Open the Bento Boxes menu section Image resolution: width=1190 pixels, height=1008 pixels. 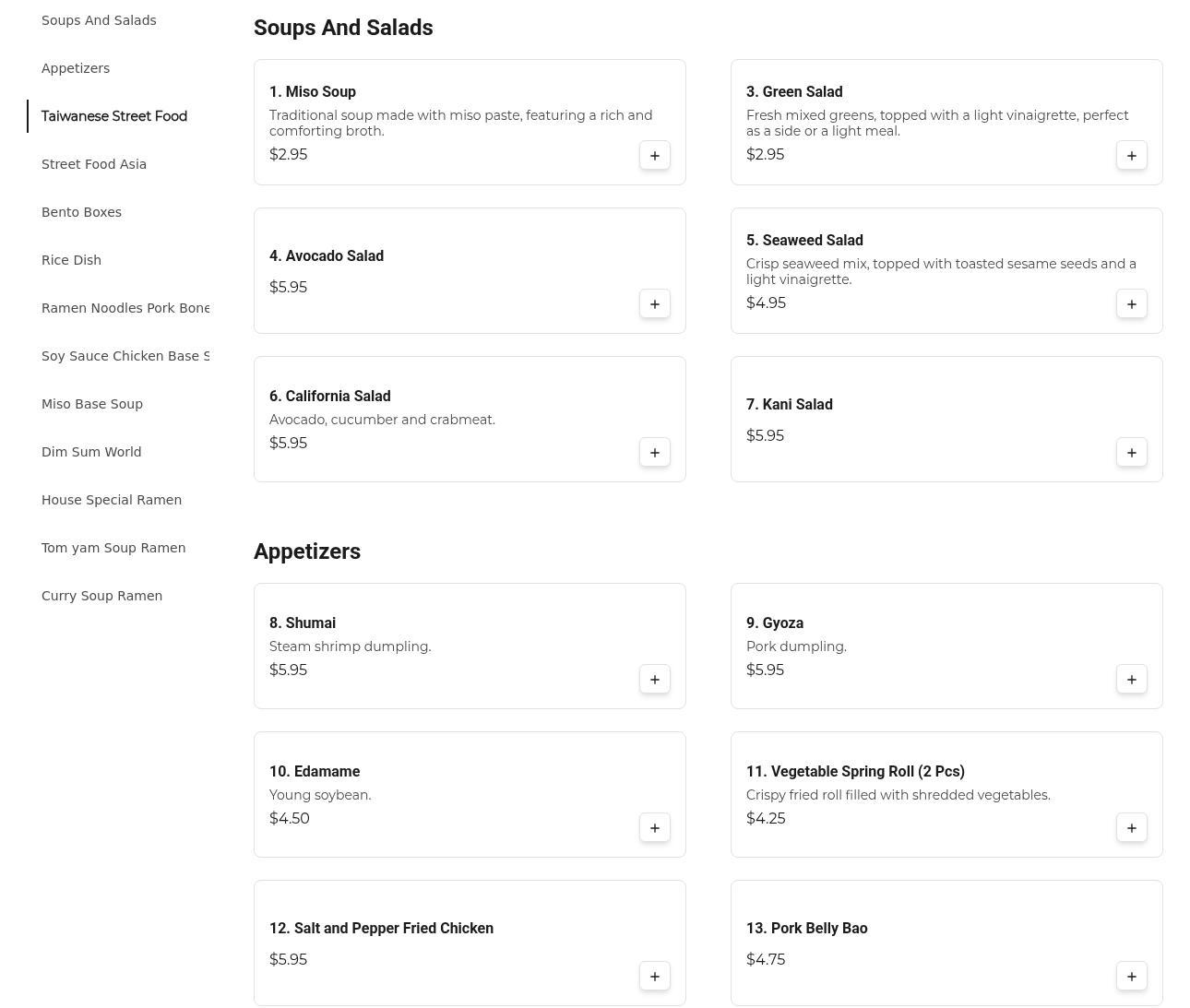81,212
